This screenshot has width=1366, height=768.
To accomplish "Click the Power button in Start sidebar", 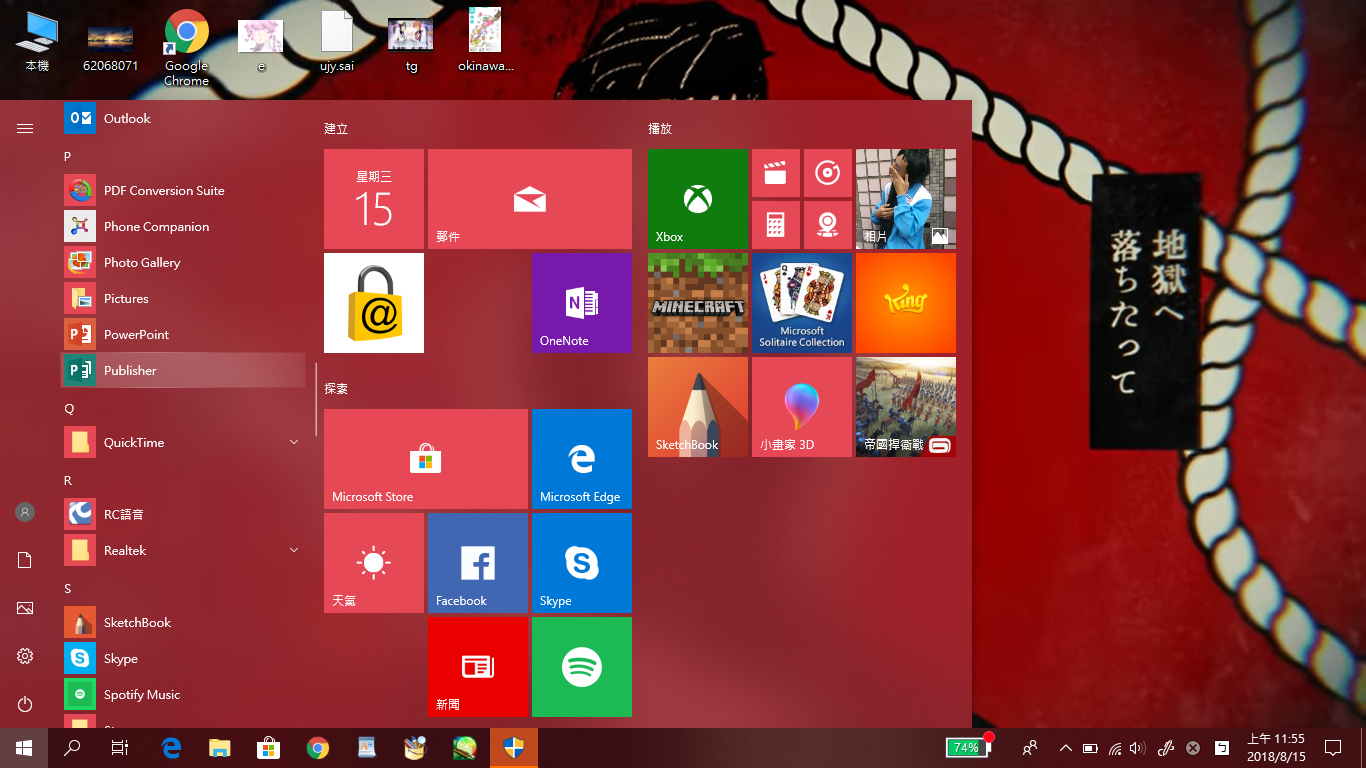I will click(25, 704).
